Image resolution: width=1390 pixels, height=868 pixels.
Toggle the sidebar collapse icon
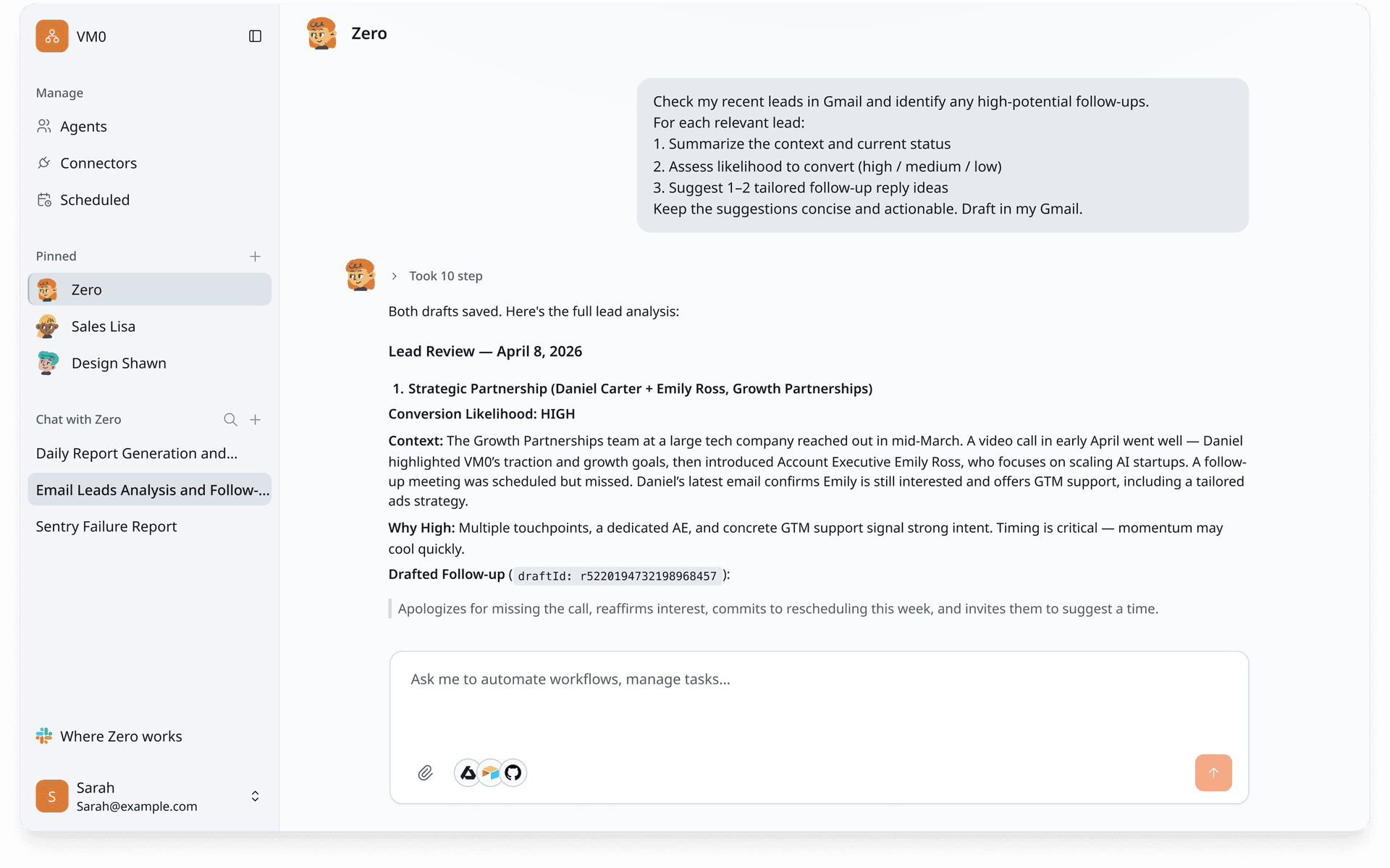pyautogui.click(x=255, y=36)
